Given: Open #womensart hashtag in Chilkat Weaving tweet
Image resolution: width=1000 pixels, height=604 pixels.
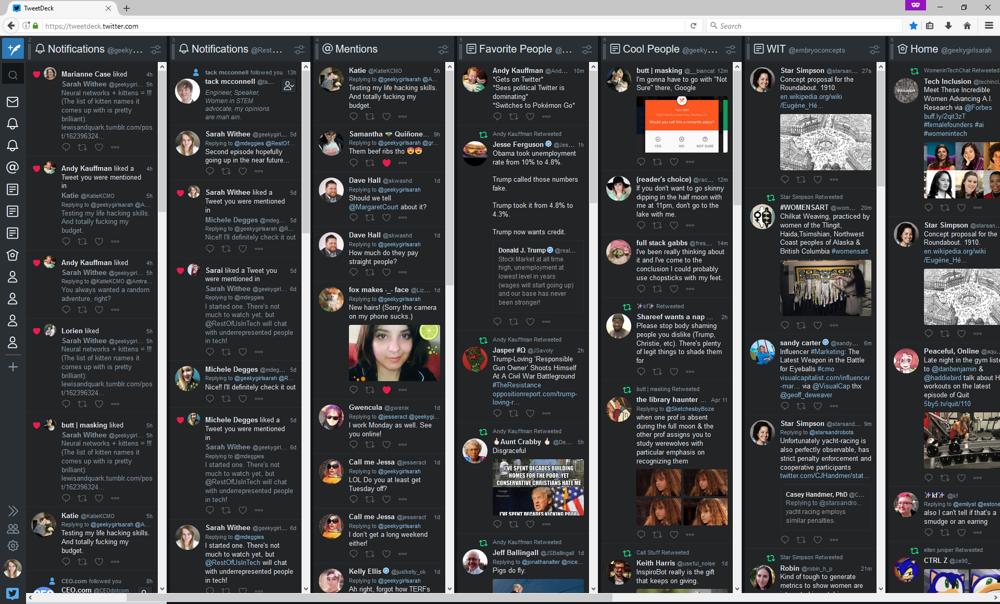Looking at the screenshot, I should coord(849,251).
